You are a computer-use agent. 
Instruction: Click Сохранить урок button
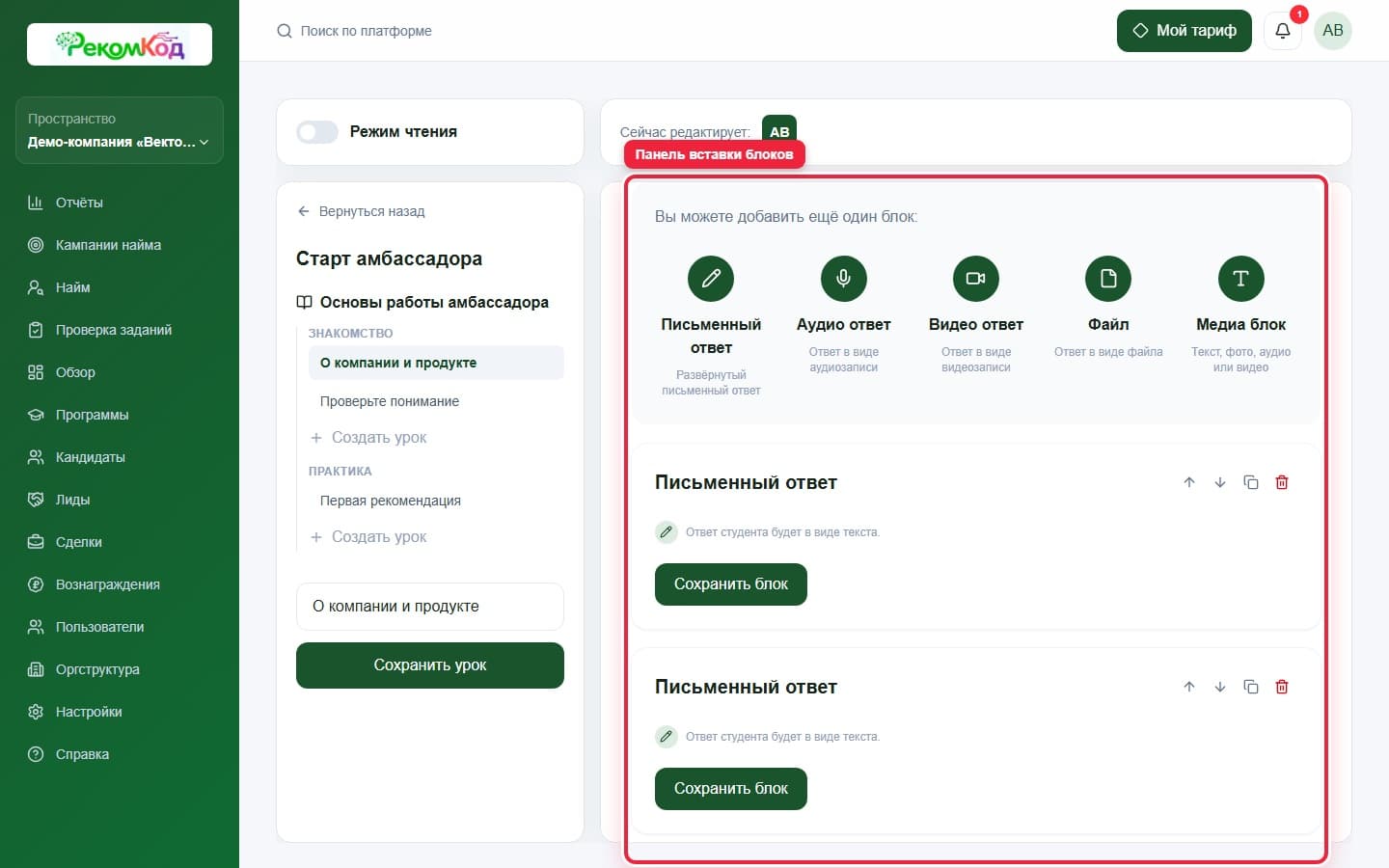pyautogui.click(x=430, y=665)
